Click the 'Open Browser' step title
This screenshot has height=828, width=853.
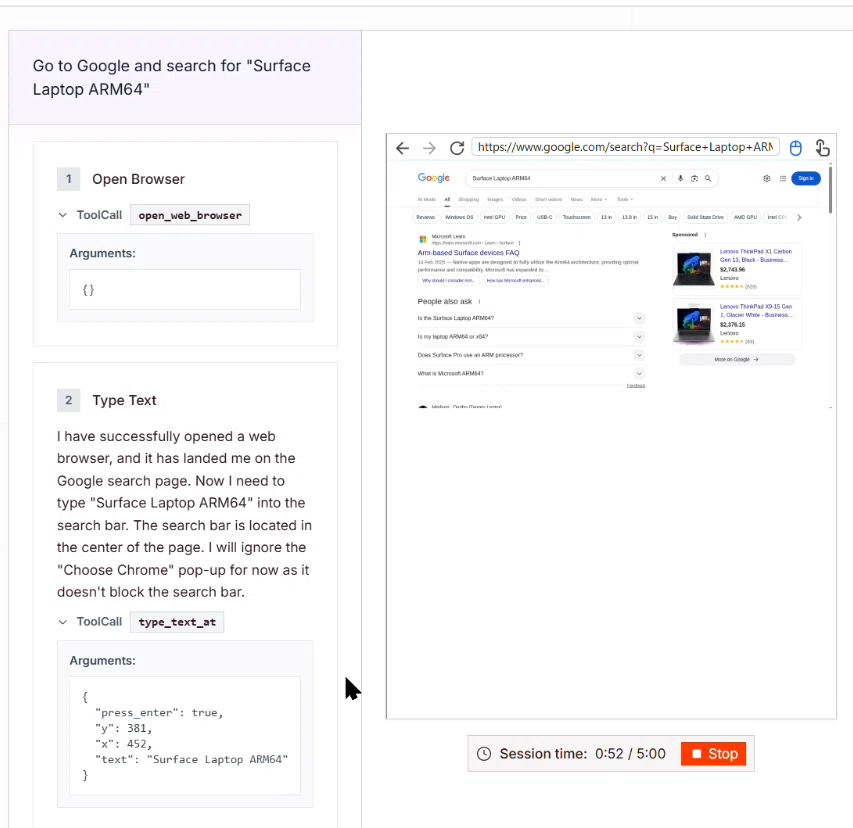click(138, 179)
